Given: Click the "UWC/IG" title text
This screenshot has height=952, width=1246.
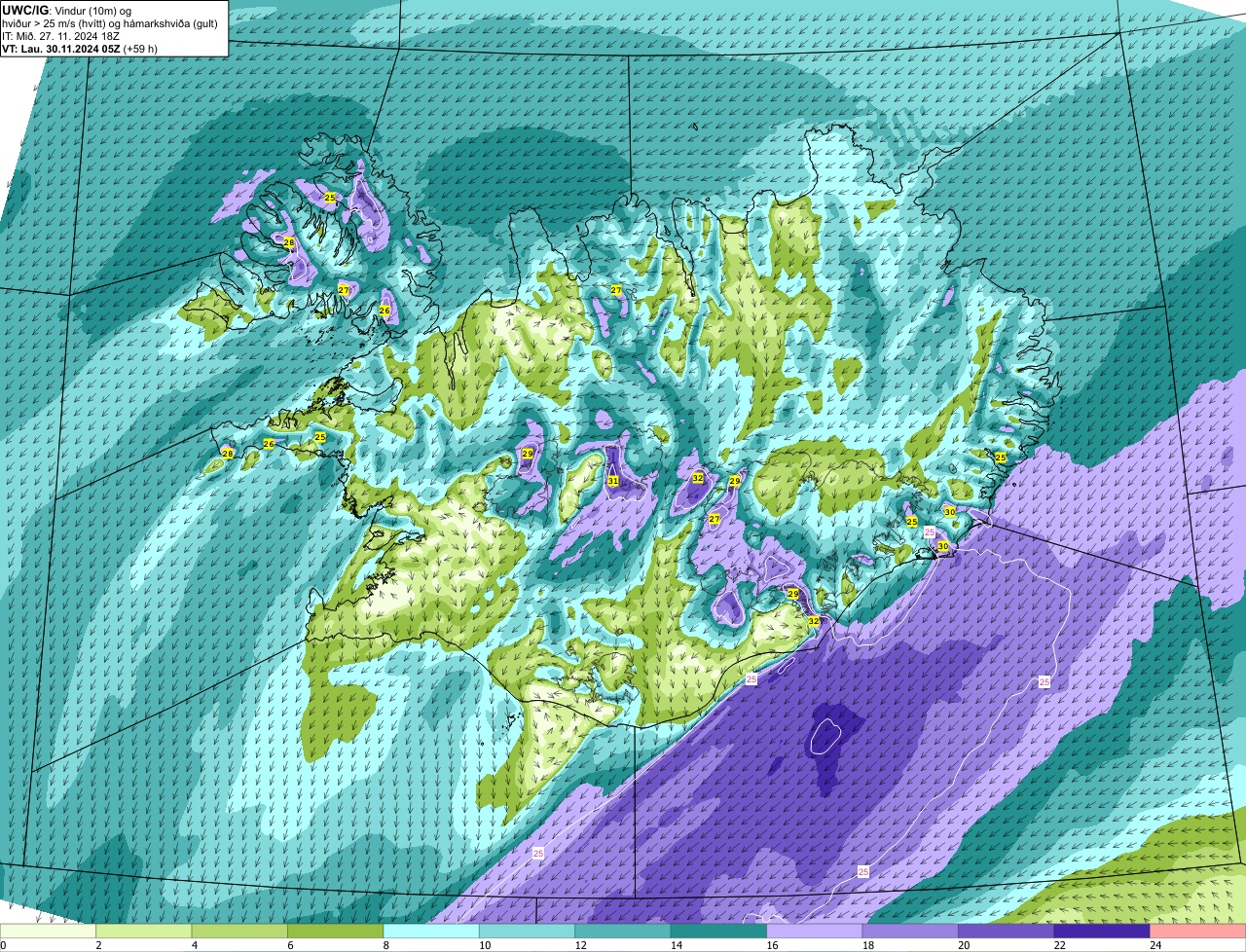Looking at the screenshot, I should point(24,10).
